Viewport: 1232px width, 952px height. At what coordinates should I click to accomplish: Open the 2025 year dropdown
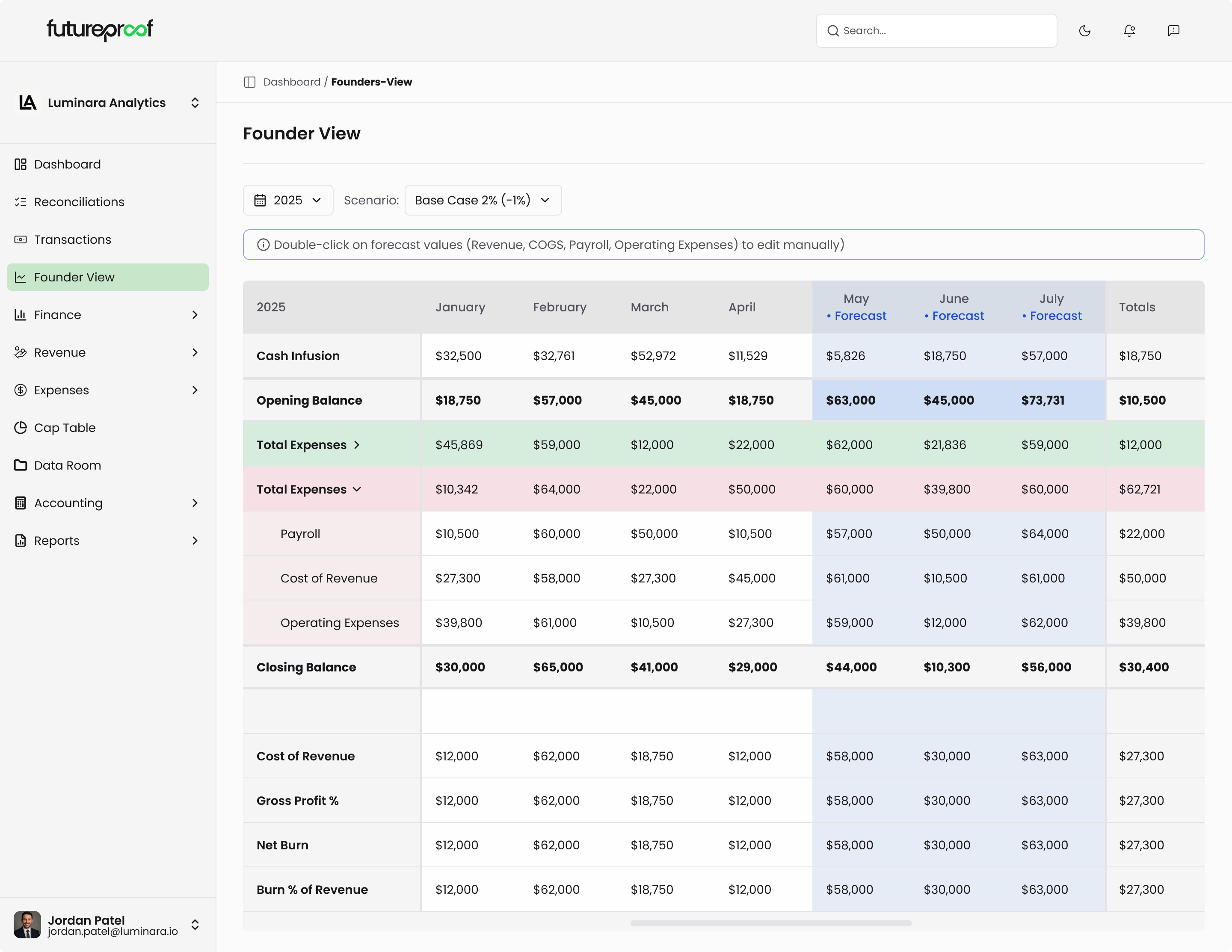pos(288,200)
